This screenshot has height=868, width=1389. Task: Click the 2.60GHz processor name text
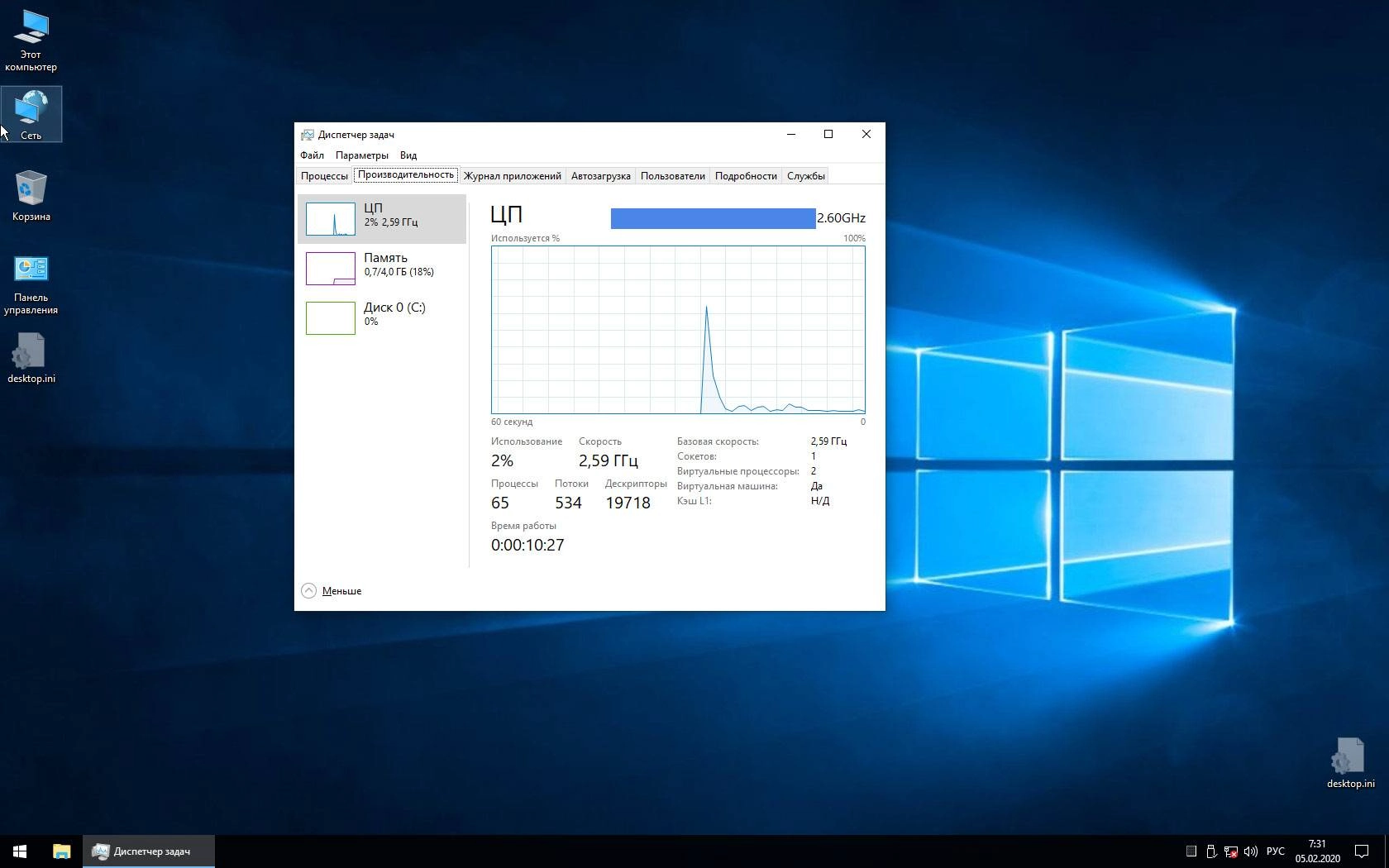[841, 218]
